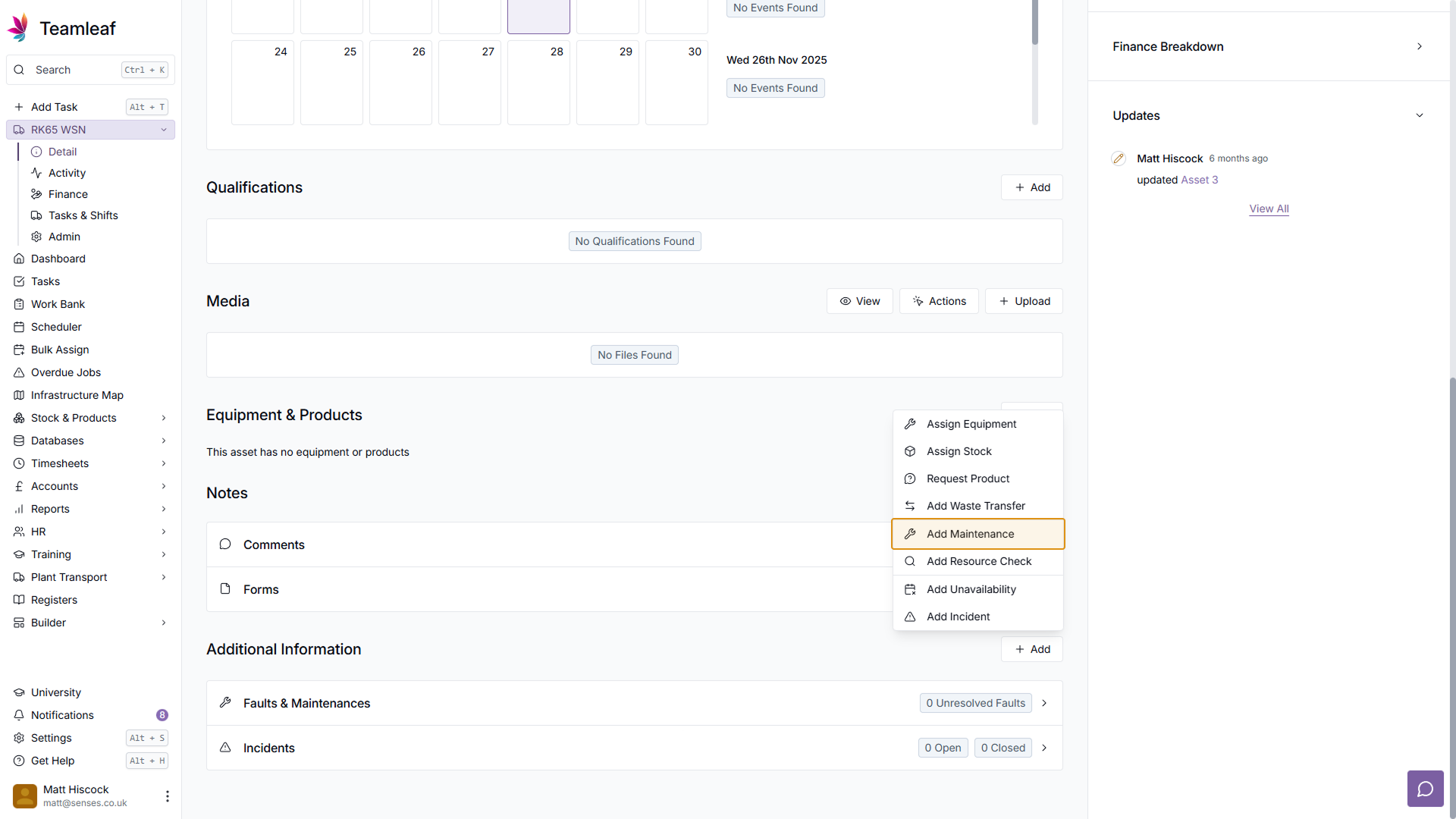Expand the Finance Breakdown panel
This screenshot has width=1456, height=819.
(1419, 46)
